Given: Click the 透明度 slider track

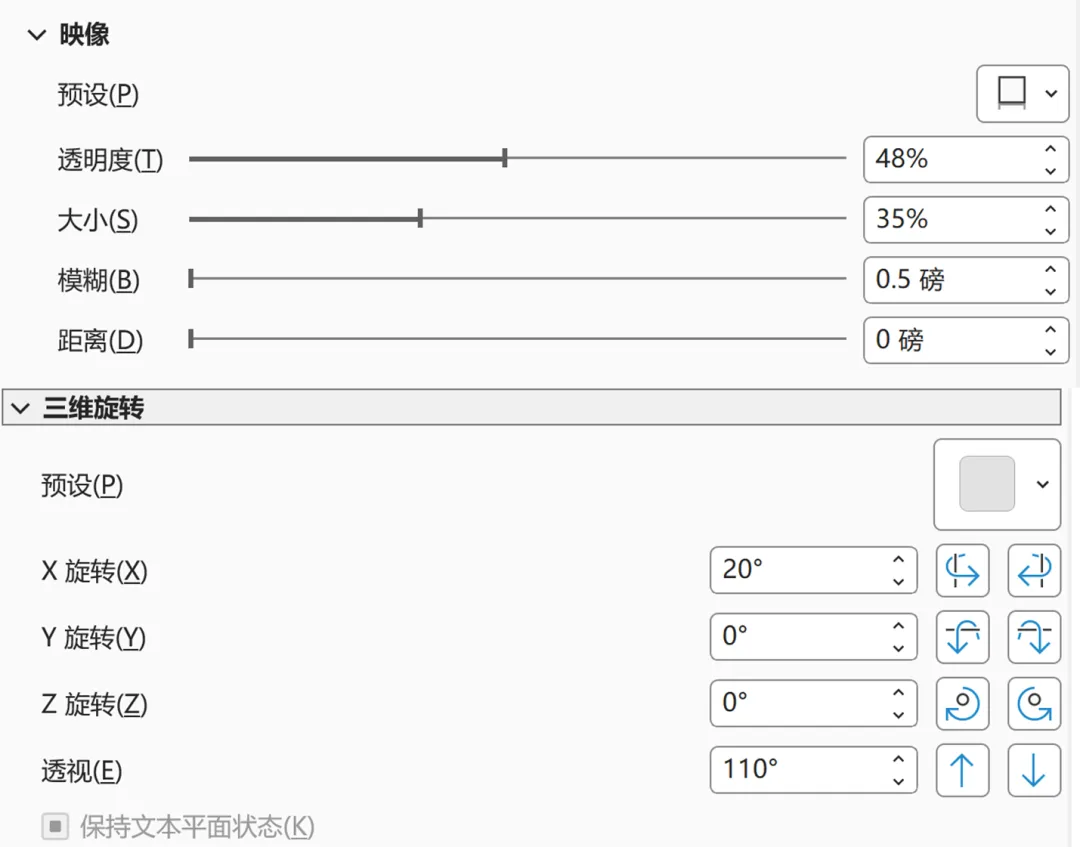Looking at the screenshot, I should tap(680, 159).
